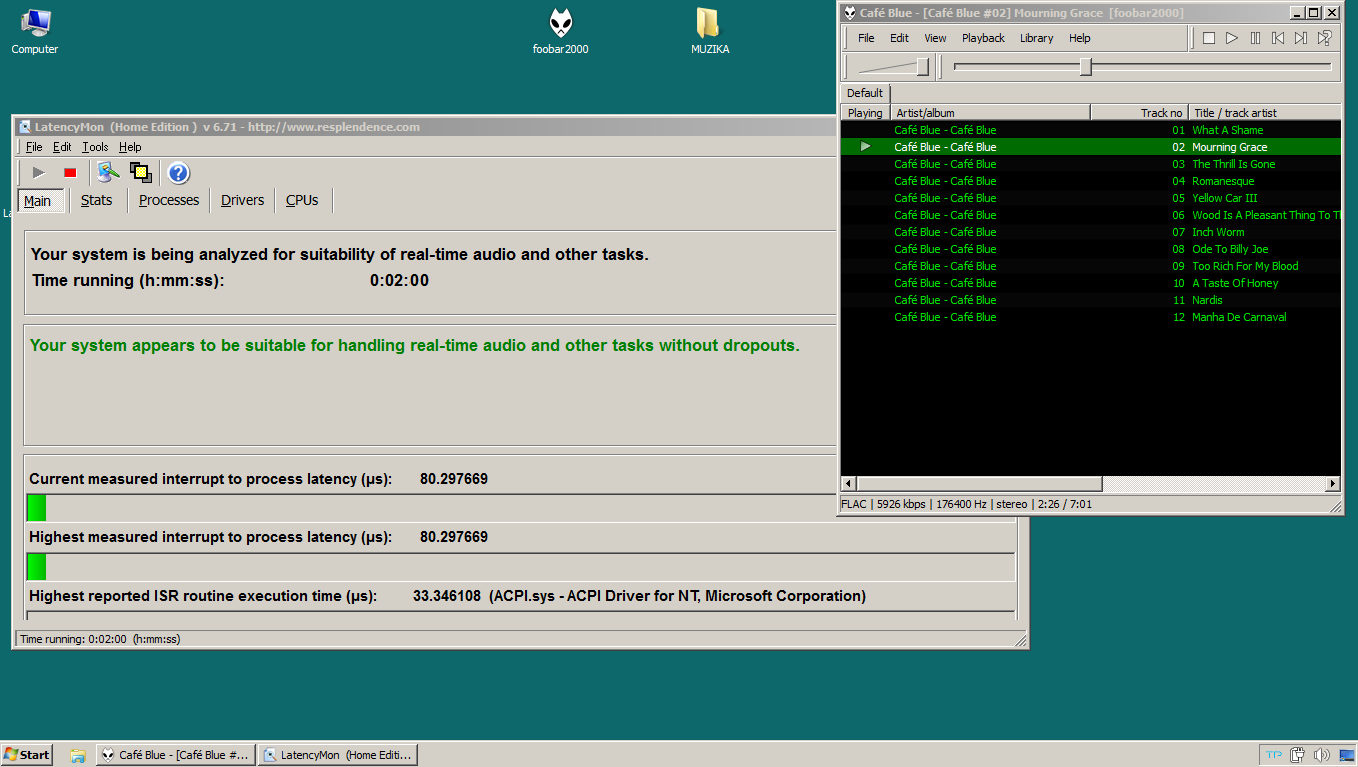
Task: Sort by Title / track artist column header
Action: click(x=1265, y=113)
